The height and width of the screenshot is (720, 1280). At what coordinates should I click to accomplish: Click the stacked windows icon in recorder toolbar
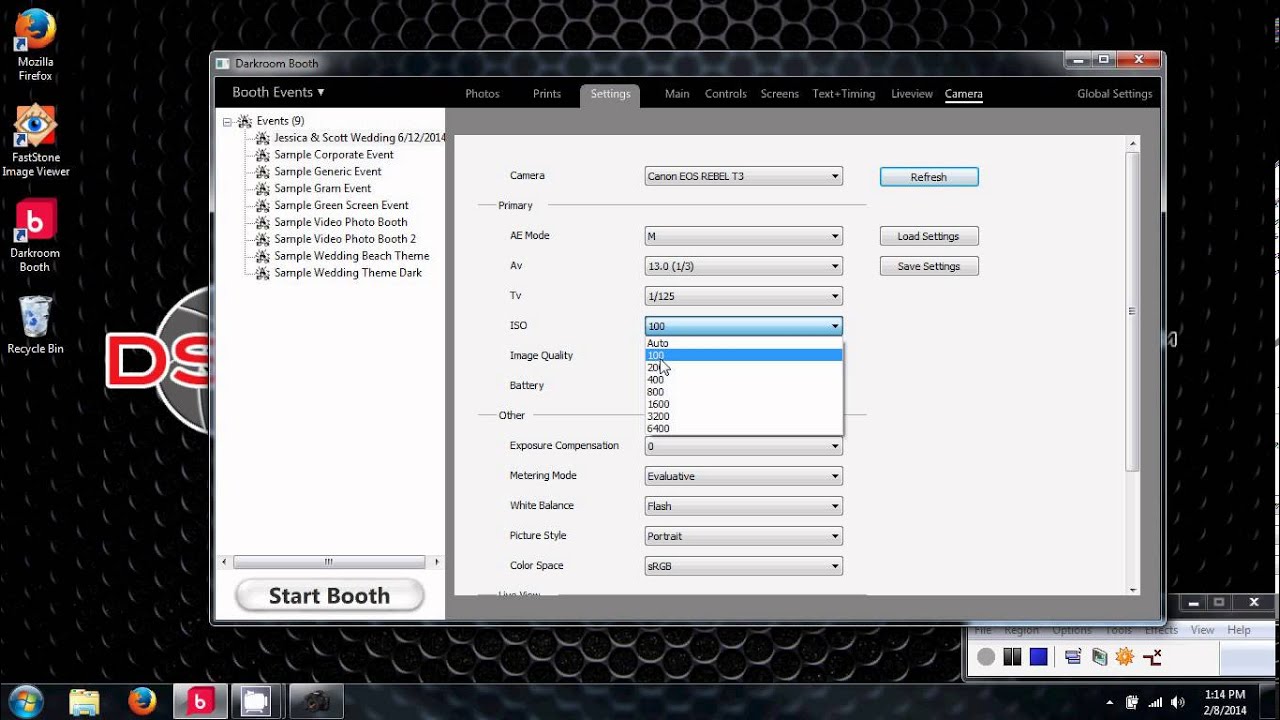click(x=1073, y=657)
